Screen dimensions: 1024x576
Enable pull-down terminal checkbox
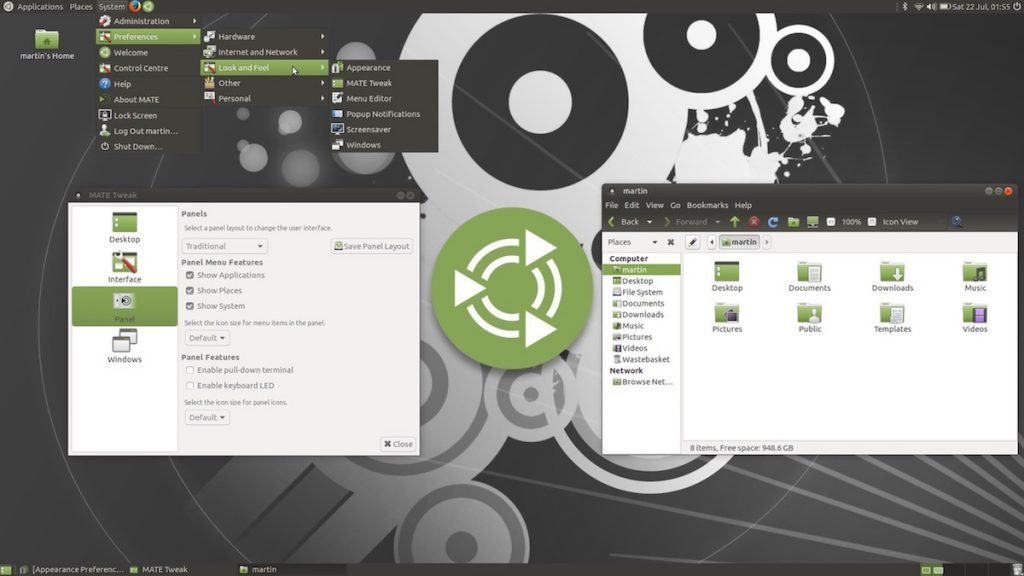tap(190, 370)
